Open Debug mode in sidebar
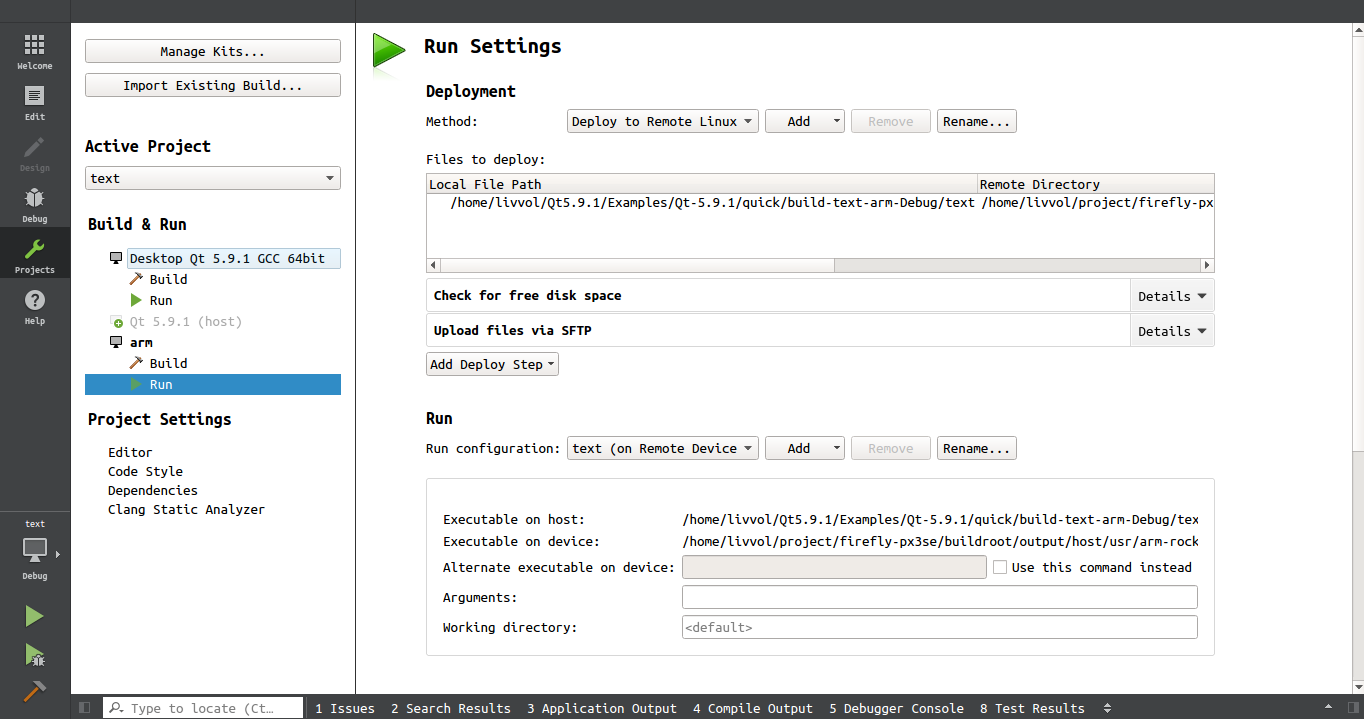1364x719 pixels. (35, 204)
